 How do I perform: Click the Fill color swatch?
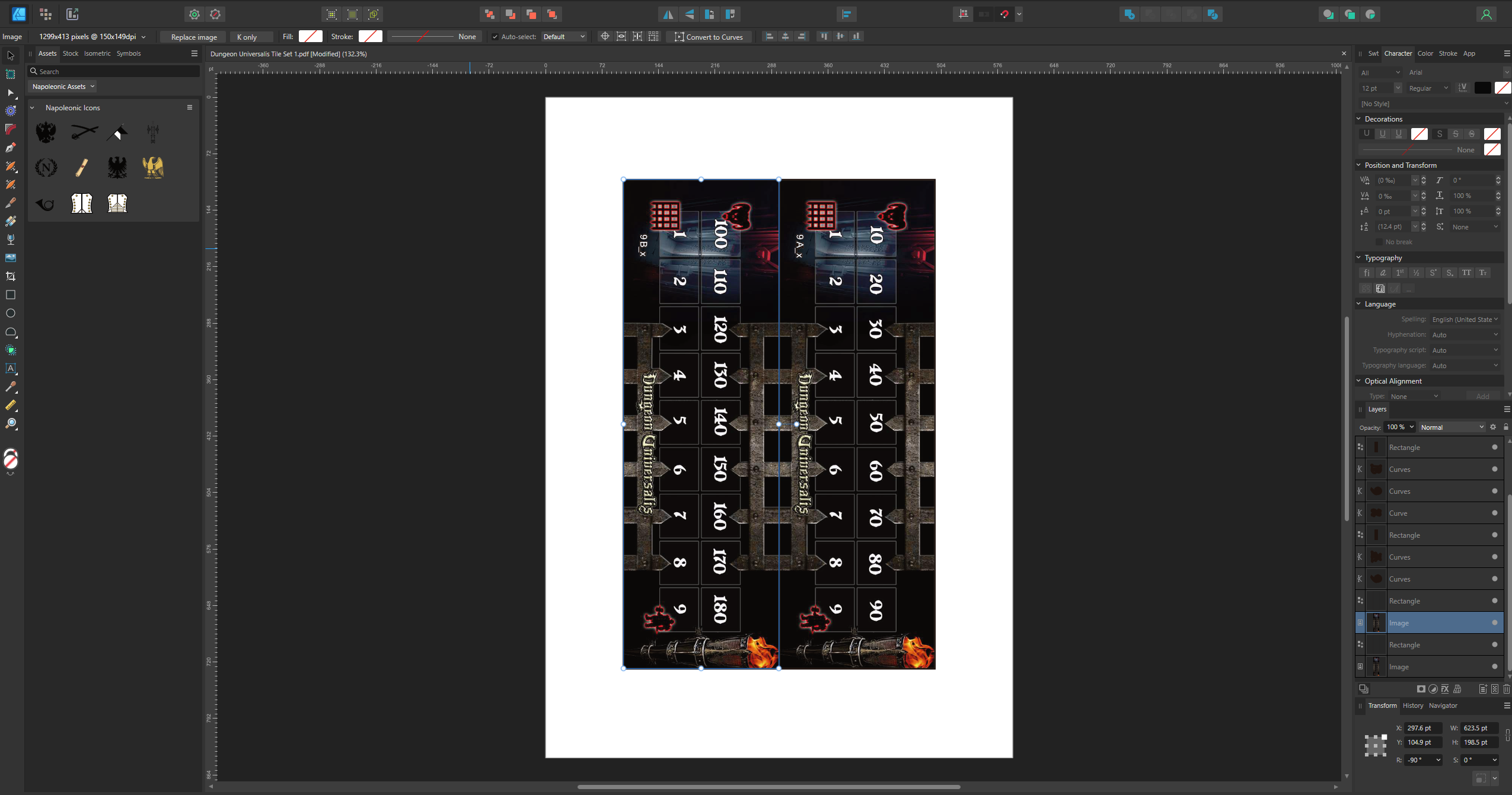pyautogui.click(x=310, y=37)
